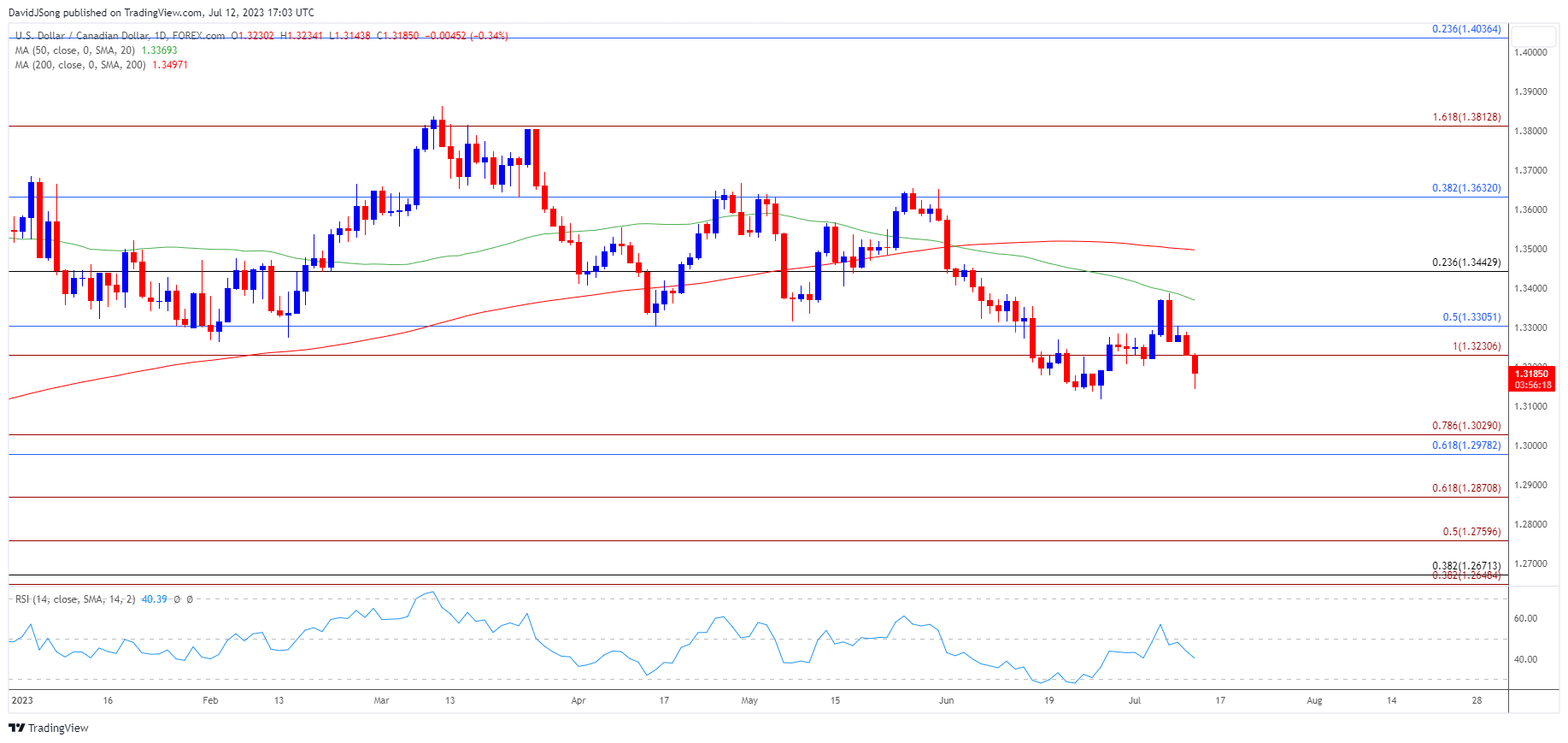The height and width of the screenshot is (743, 1568).
Task: Click the green 50 MA value 1.33693
Action: click(x=159, y=50)
